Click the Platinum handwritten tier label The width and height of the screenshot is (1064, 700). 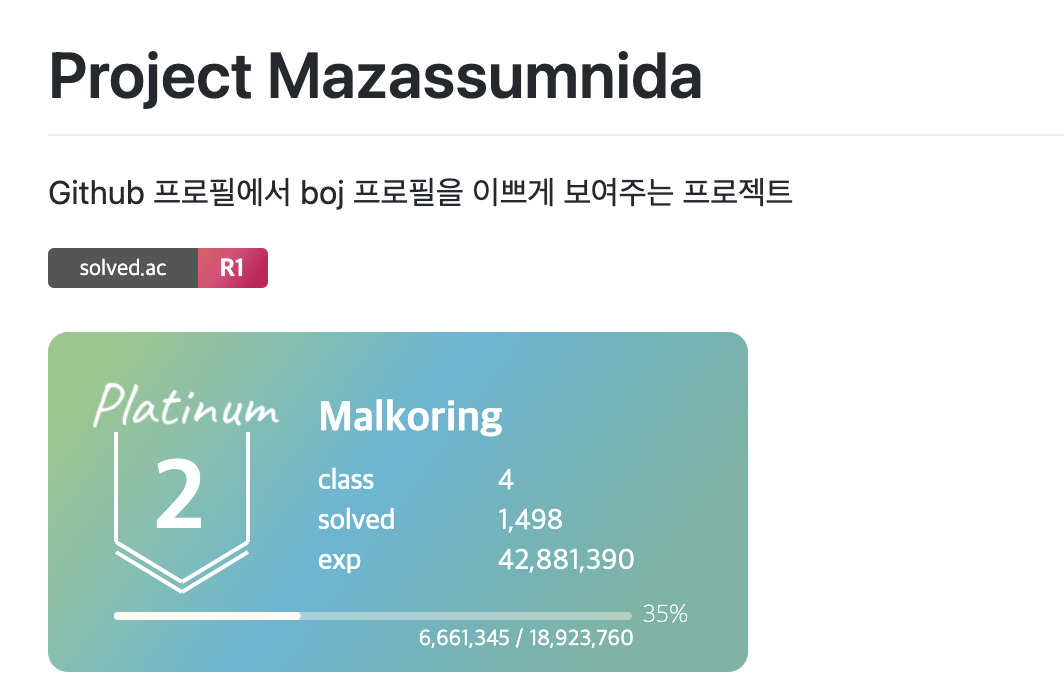point(185,406)
